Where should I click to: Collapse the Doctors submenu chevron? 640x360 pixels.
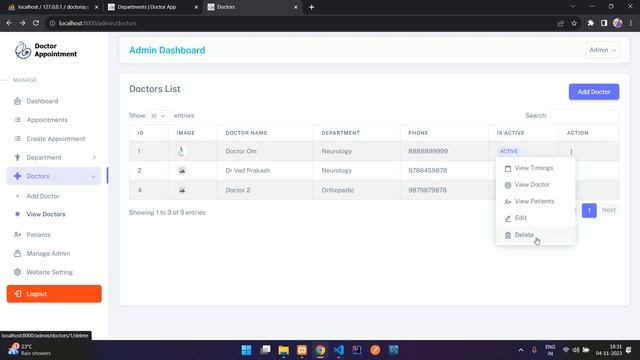click(x=93, y=176)
